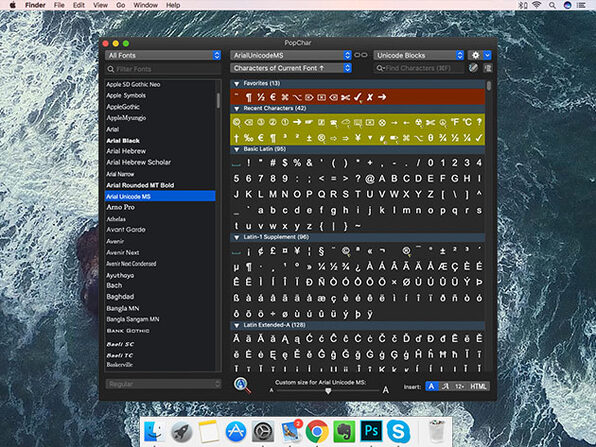Screen dimensions: 596x447
Task: Click the small A at slider start
Action: 271,390
